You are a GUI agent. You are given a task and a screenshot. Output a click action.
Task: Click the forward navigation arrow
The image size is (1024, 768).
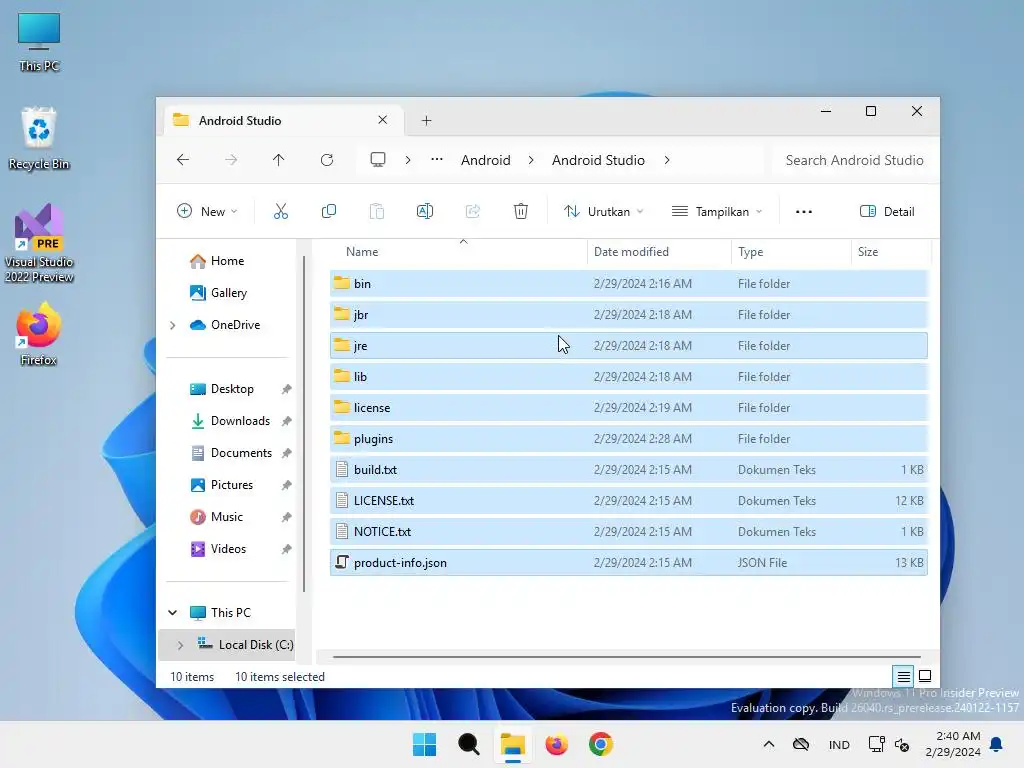coord(231,160)
